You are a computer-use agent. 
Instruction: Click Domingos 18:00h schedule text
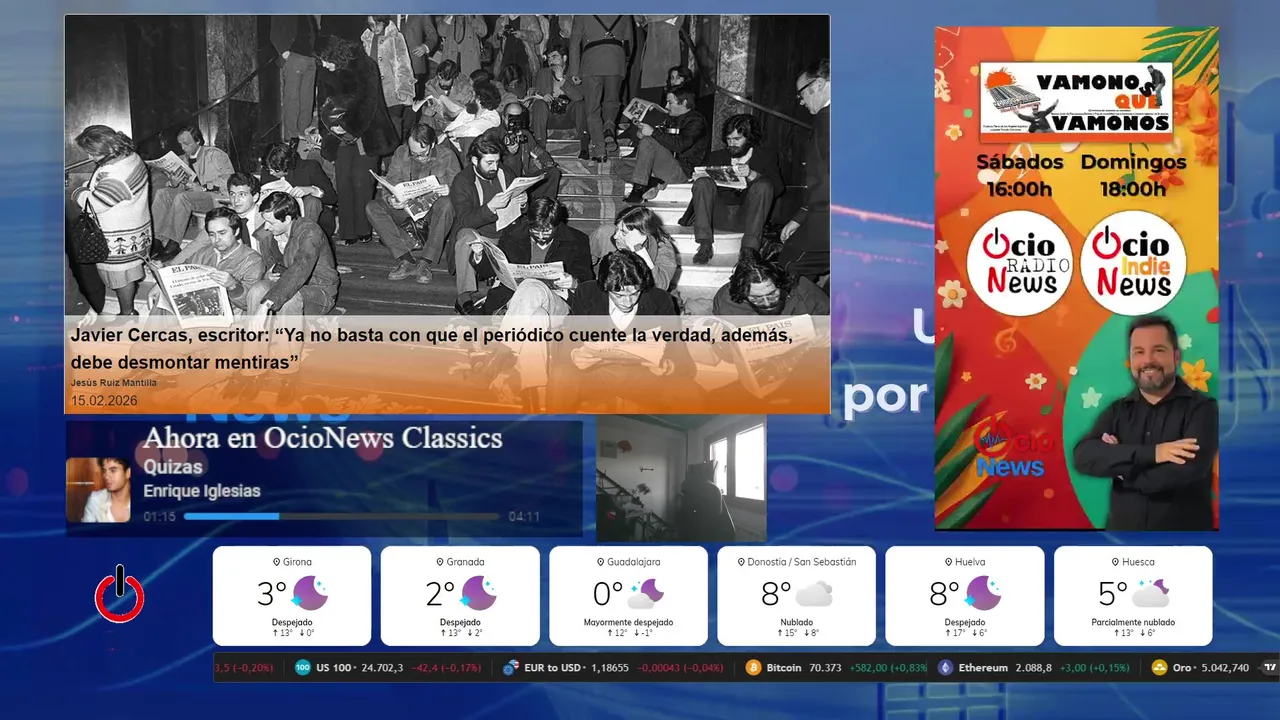tap(1133, 174)
